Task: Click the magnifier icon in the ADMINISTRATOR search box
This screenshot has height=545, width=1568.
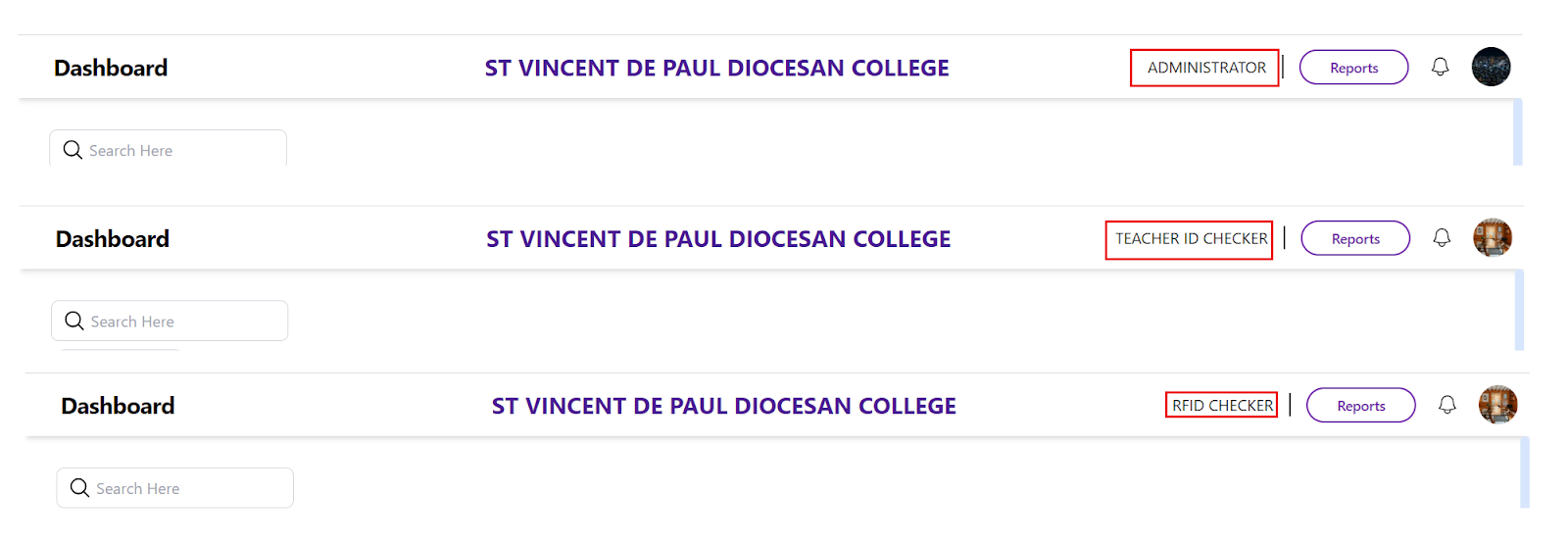Action: pyautogui.click(x=73, y=150)
